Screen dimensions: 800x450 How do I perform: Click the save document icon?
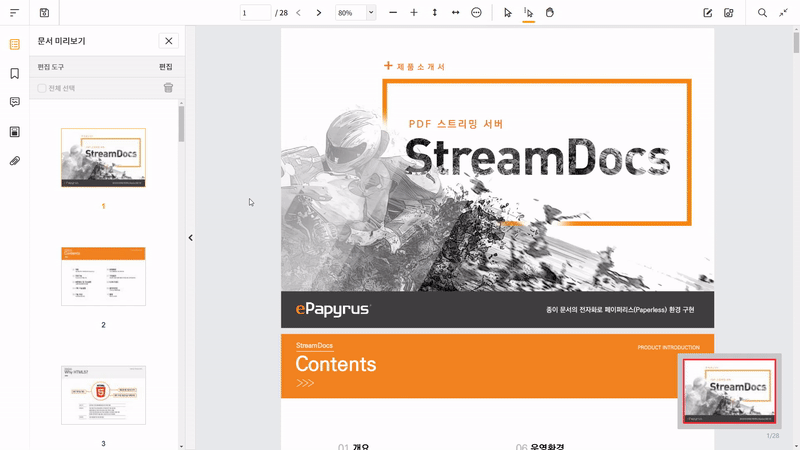point(44,13)
